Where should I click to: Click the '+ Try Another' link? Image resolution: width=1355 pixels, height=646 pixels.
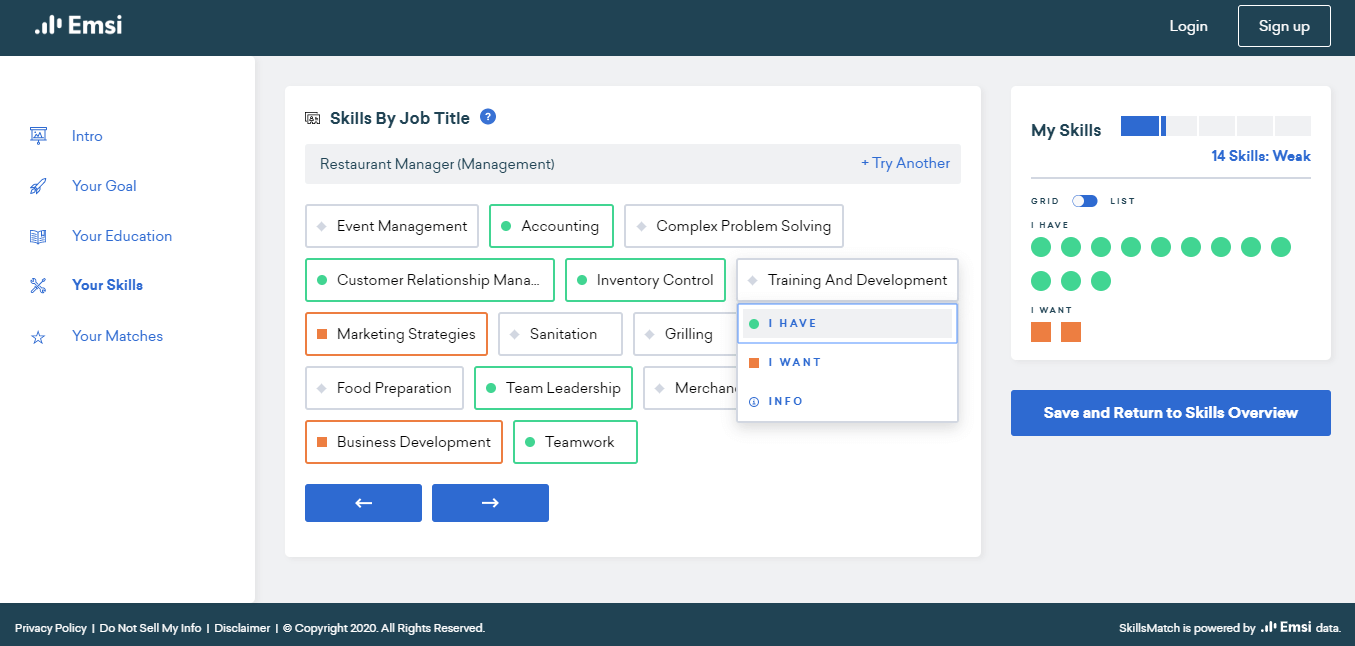[x=905, y=163]
